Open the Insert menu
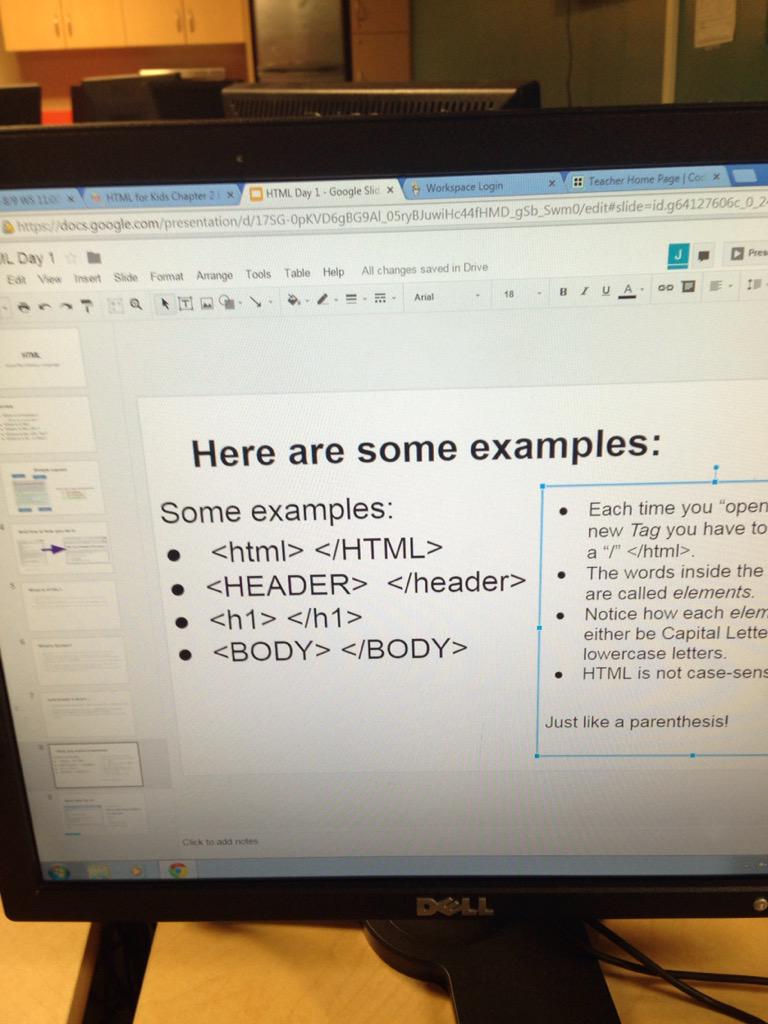This screenshot has width=768, height=1024. [x=87, y=278]
